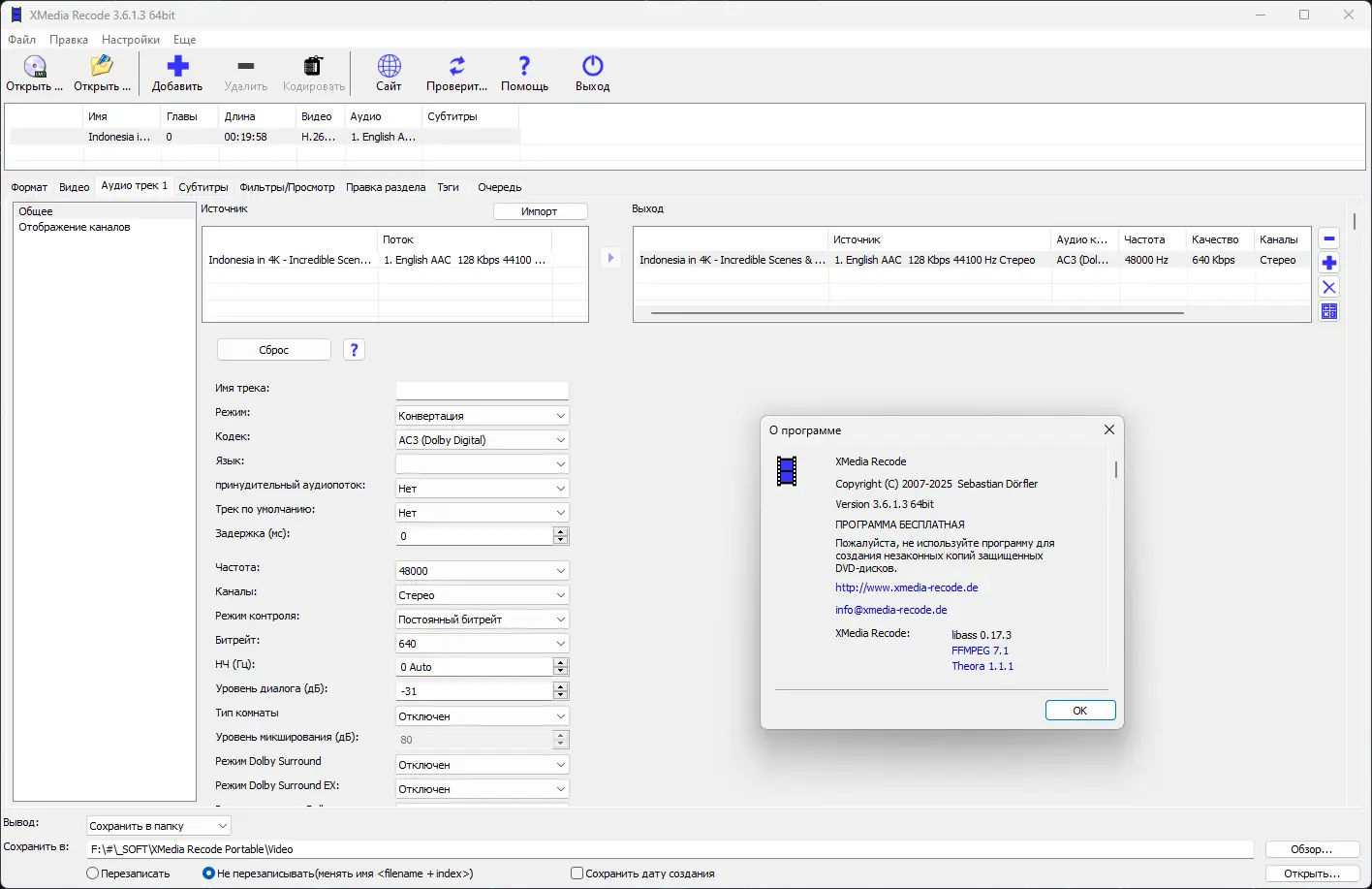Select the Перезаписать radio button

(x=93, y=873)
